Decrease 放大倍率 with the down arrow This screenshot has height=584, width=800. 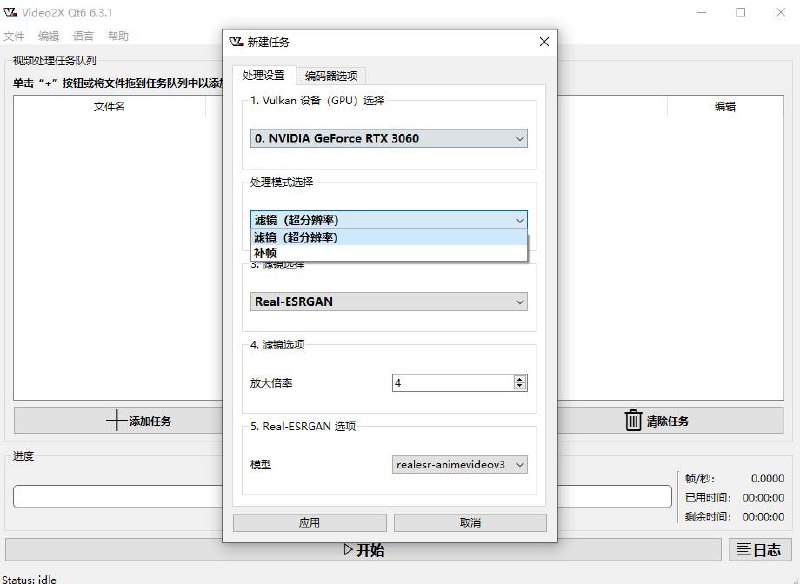[520, 386]
